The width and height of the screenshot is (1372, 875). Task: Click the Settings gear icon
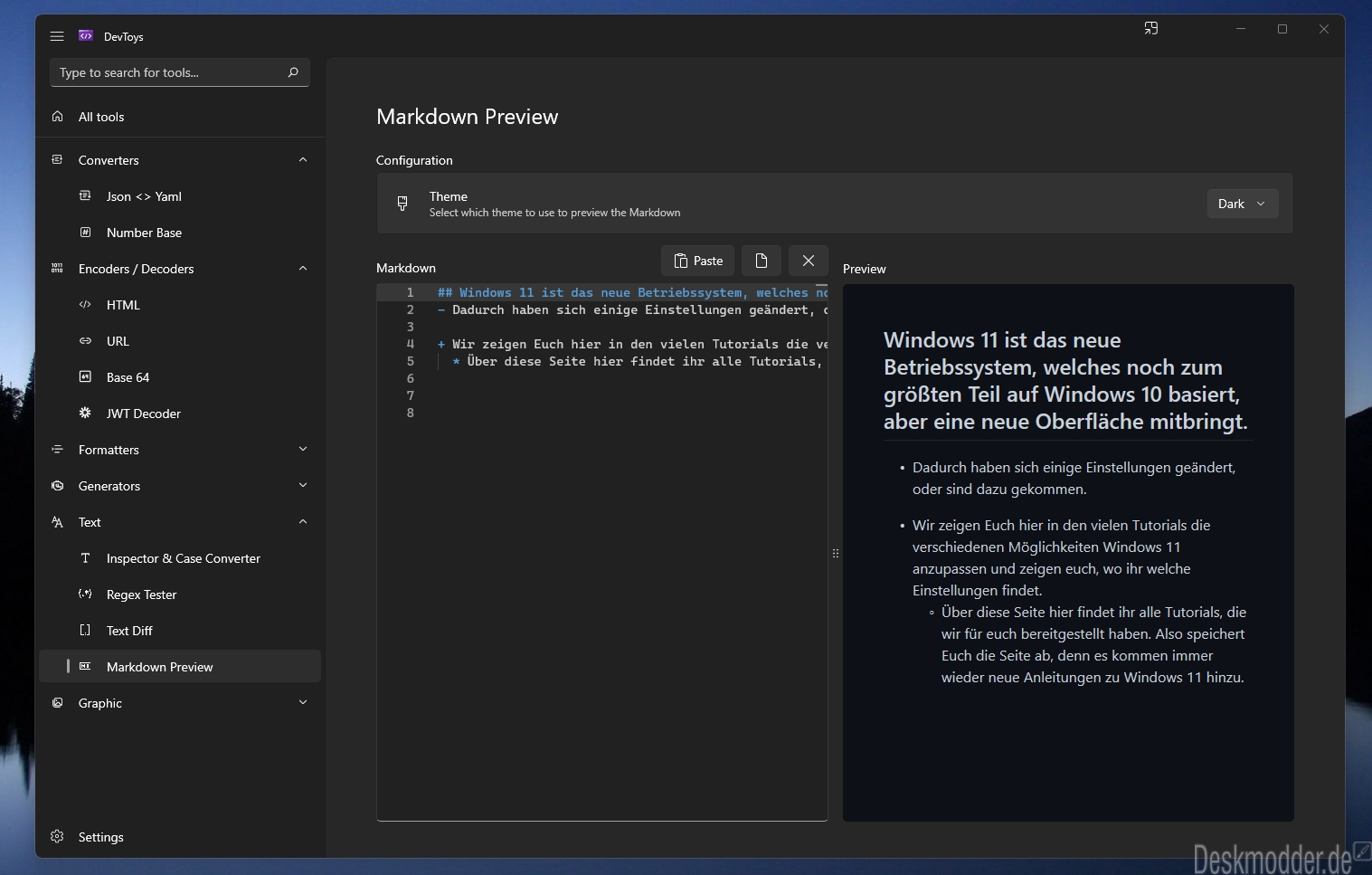pos(58,837)
